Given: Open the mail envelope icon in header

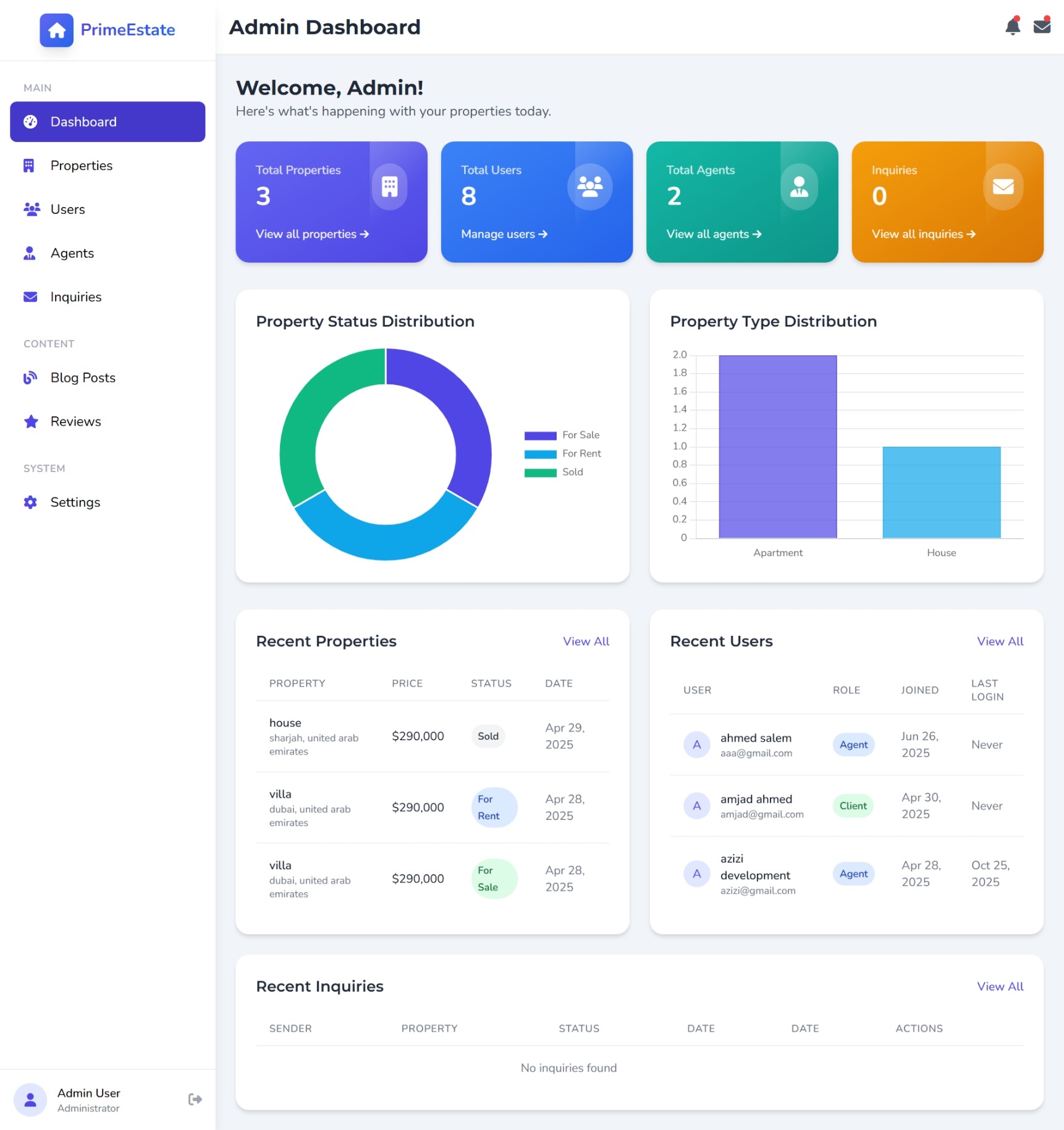Looking at the screenshot, I should (x=1042, y=27).
